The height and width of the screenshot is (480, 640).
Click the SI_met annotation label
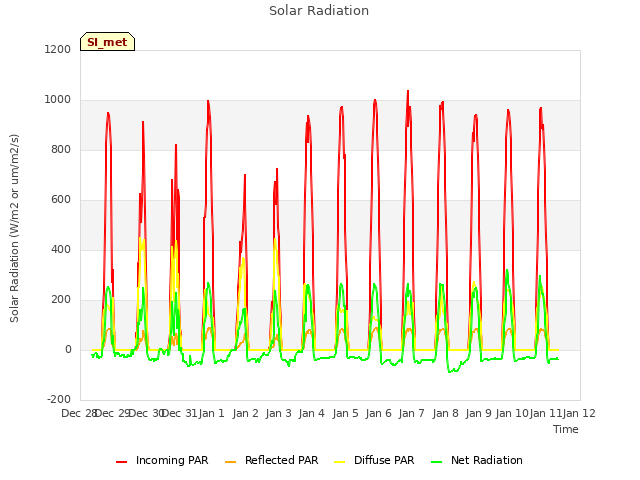(107, 42)
